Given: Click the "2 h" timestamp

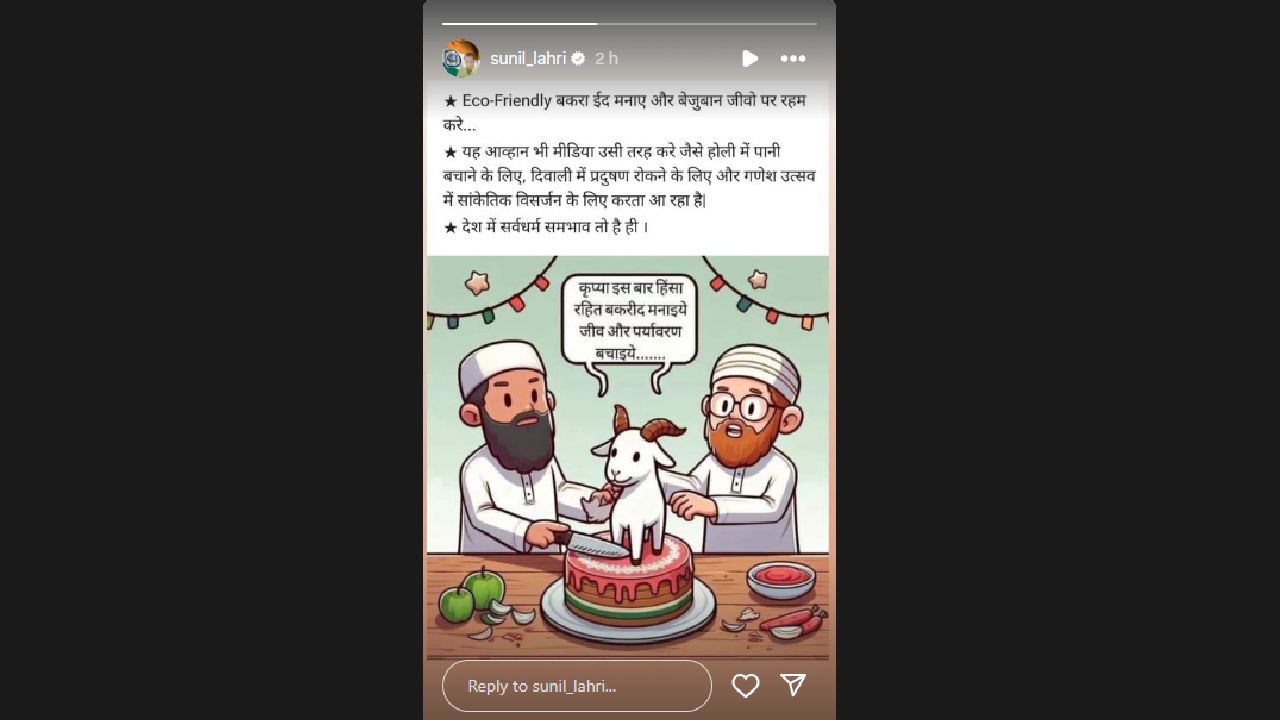Looking at the screenshot, I should [606, 59].
